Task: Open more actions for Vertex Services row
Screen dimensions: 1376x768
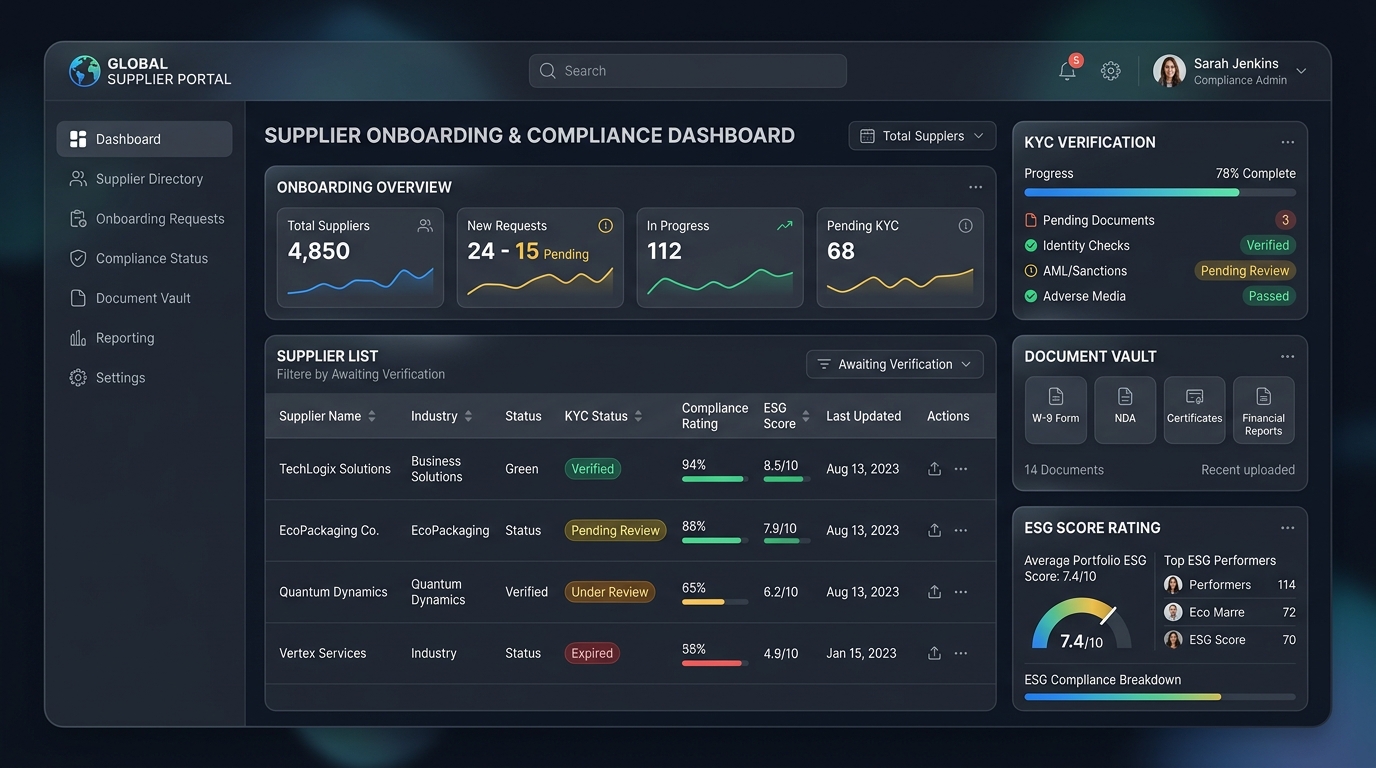Action: coord(961,653)
